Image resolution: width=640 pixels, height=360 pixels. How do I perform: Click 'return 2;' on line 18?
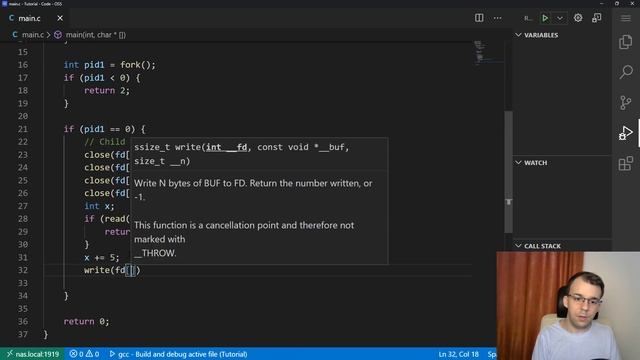(x=107, y=91)
